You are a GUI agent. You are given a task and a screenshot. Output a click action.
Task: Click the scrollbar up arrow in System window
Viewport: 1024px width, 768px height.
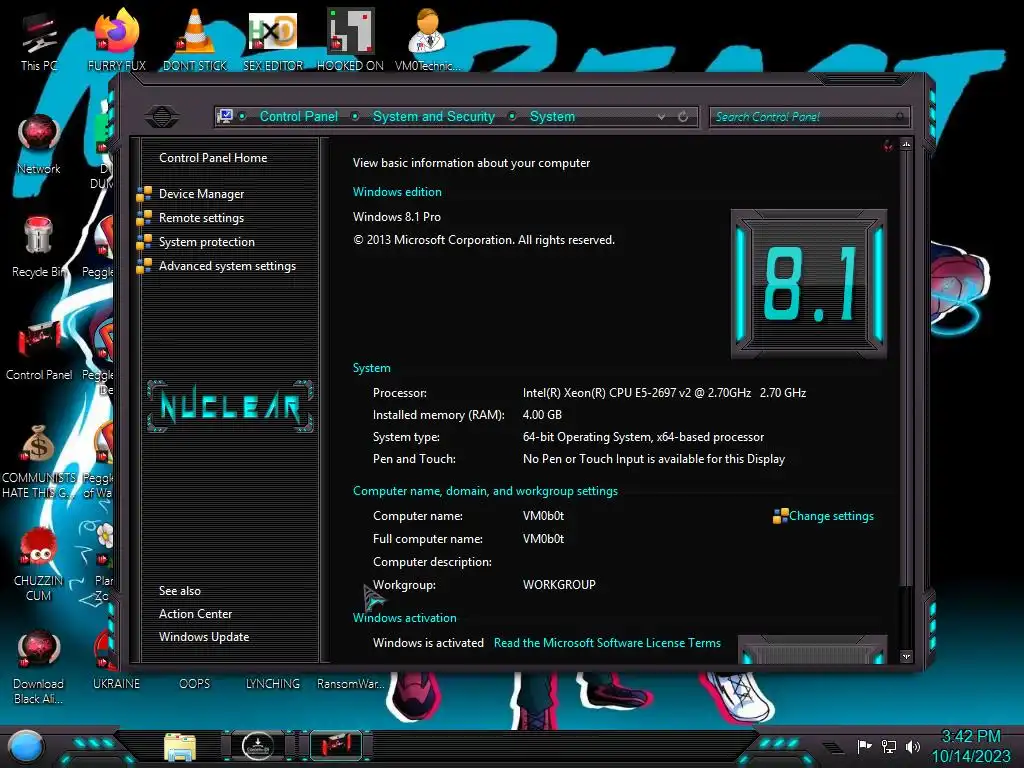click(906, 144)
